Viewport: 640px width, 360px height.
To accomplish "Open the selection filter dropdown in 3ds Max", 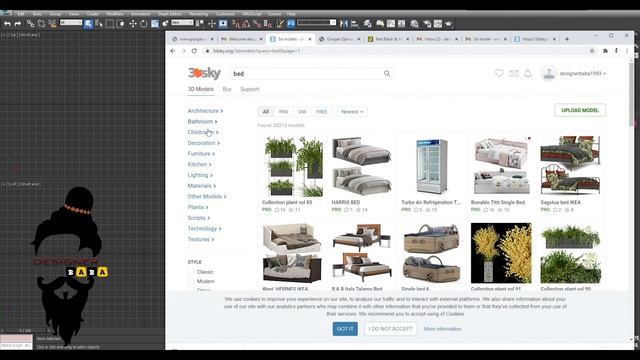I will [71, 22].
